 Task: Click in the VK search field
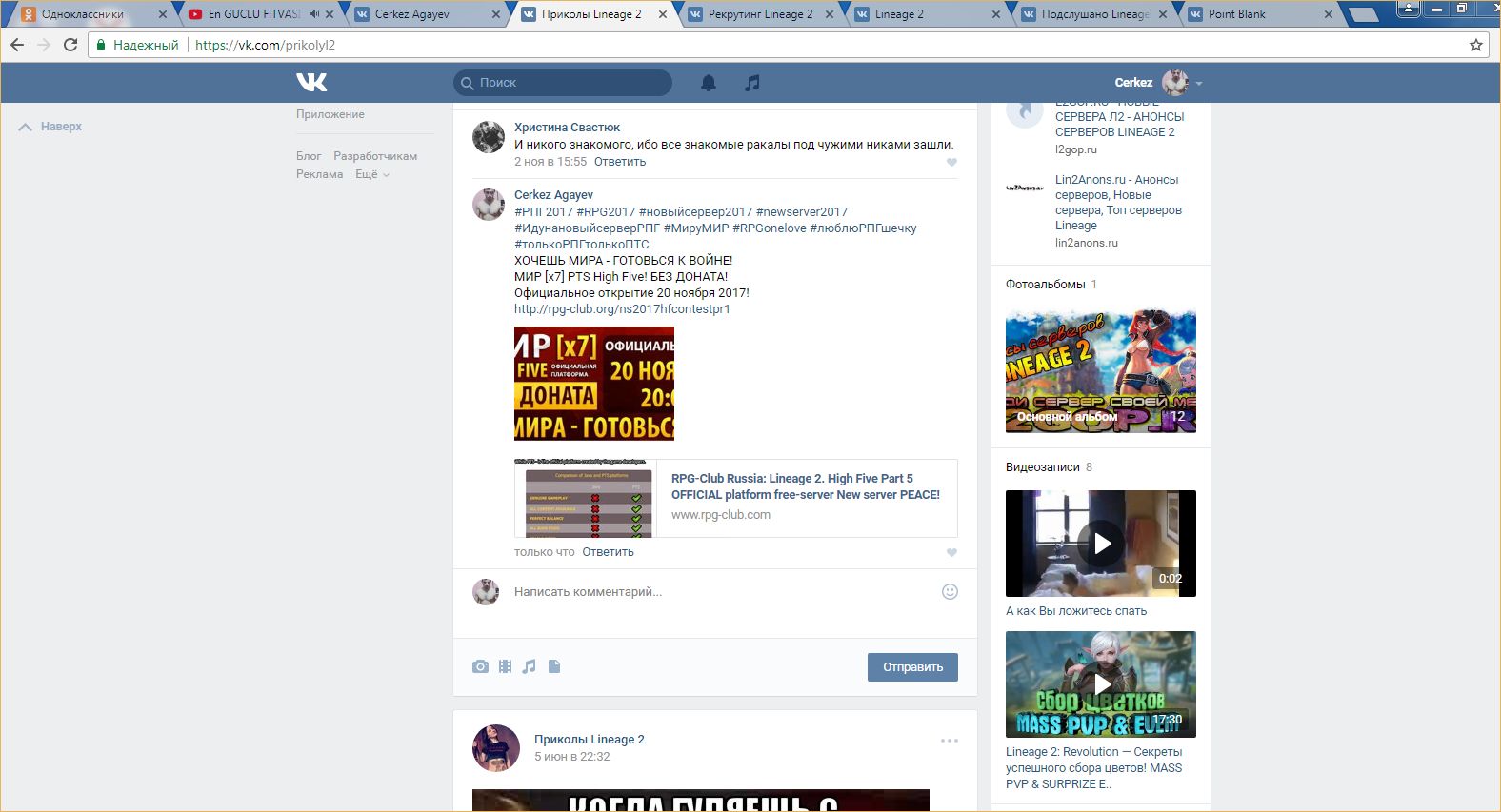(563, 83)
